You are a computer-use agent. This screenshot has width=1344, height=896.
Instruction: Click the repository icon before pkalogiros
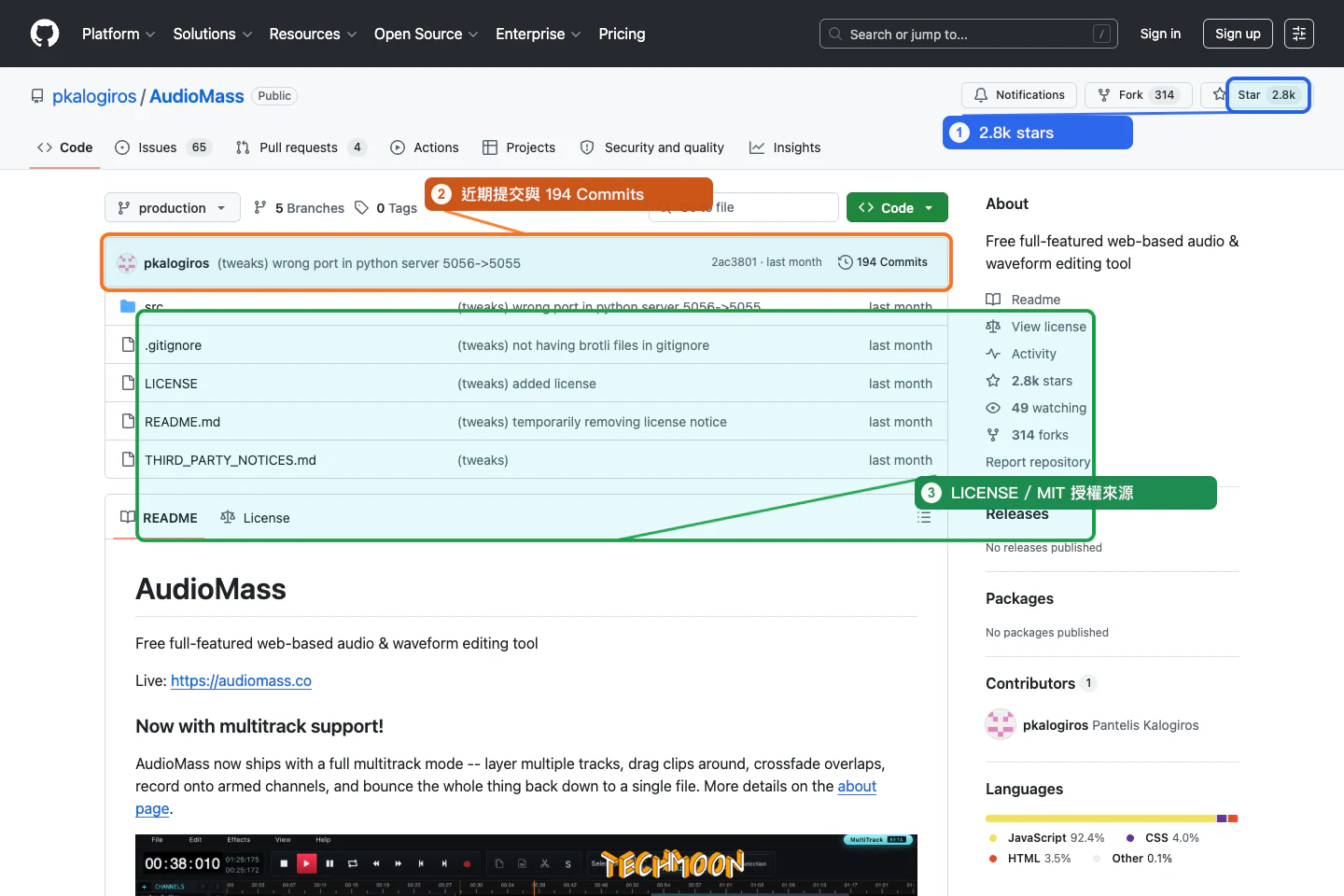coord(37,96)
